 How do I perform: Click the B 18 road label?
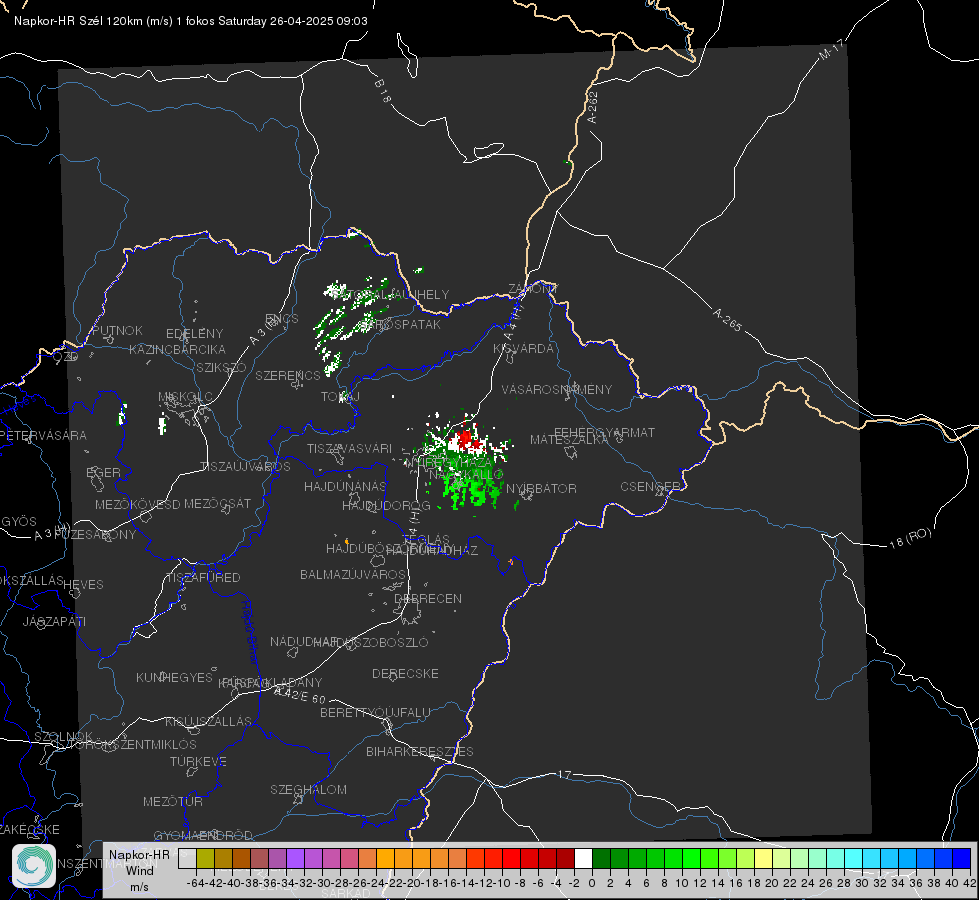click(383, 91)
